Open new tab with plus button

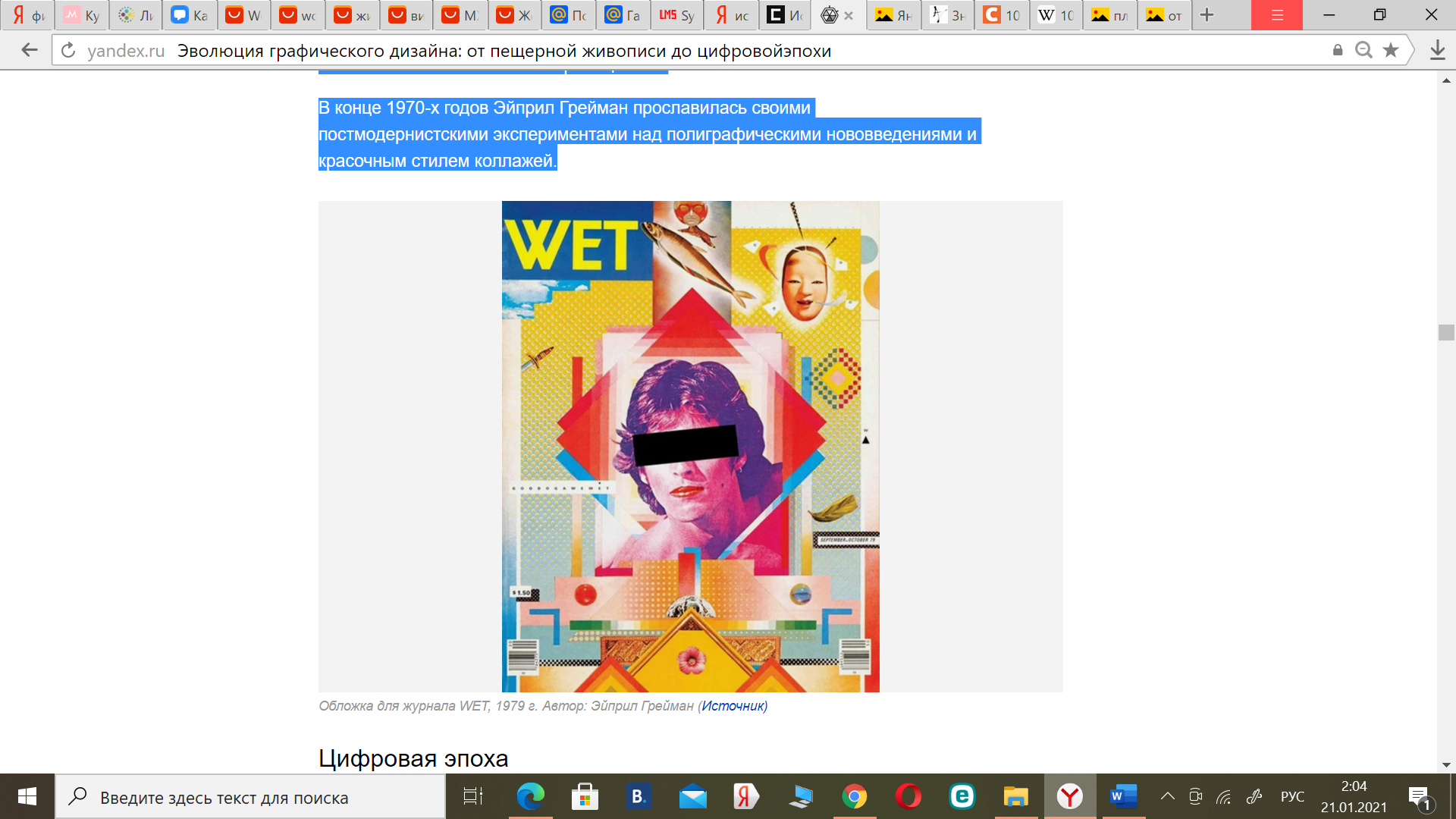coord(1207,15)
